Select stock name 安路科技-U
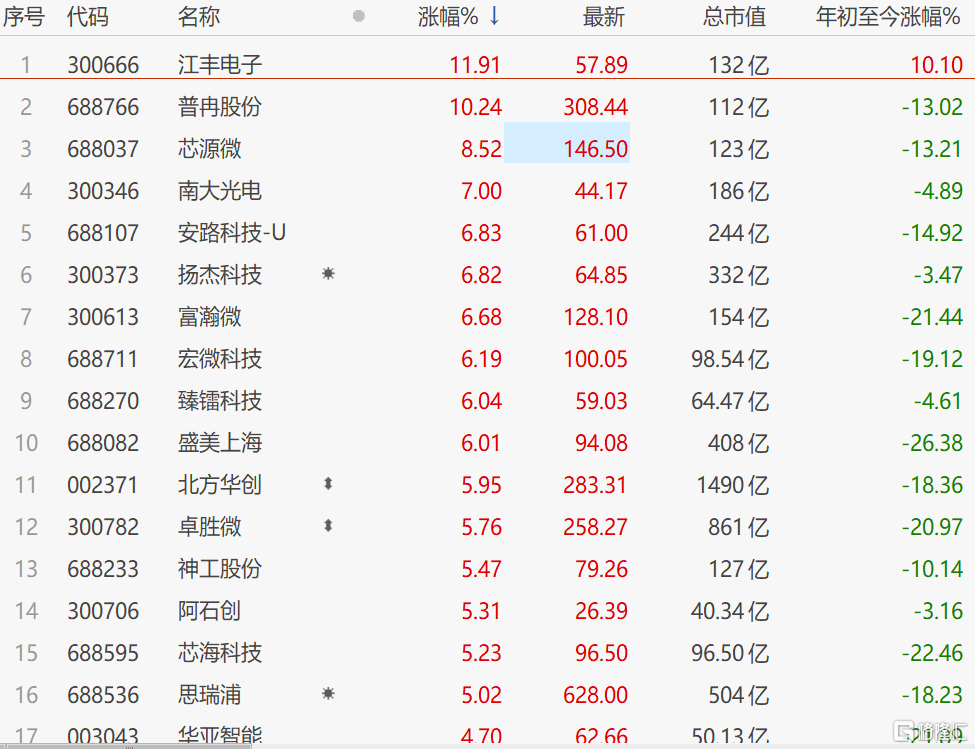Image resolution: width=975 pixels, height=749 pixels. pos(232,233)
